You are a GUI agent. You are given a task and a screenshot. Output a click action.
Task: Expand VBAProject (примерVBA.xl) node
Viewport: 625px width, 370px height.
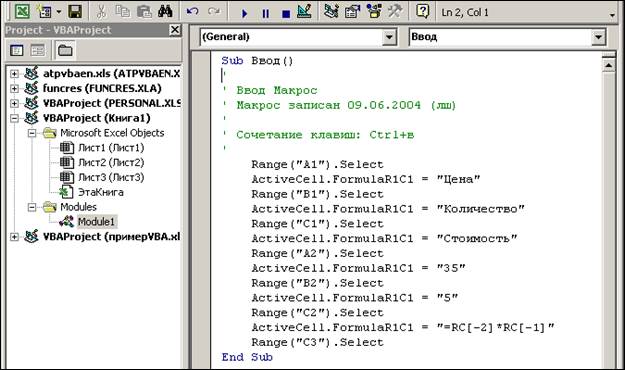pos(14,237)
